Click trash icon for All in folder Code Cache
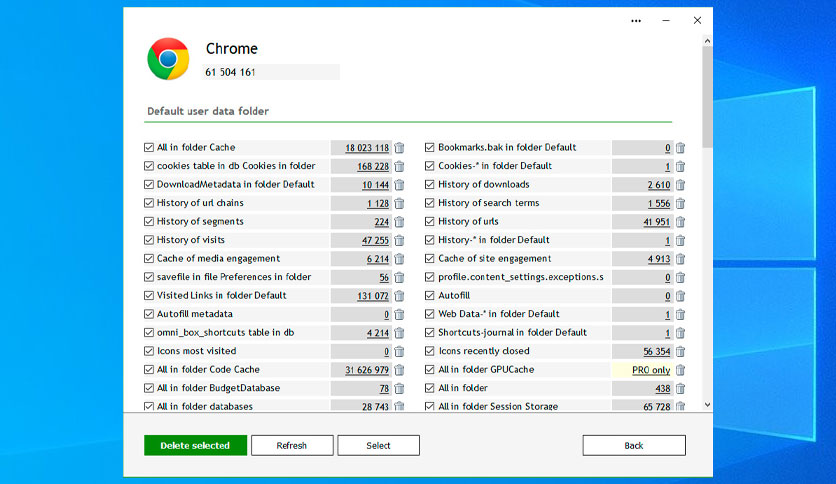 tap(399, 370)
